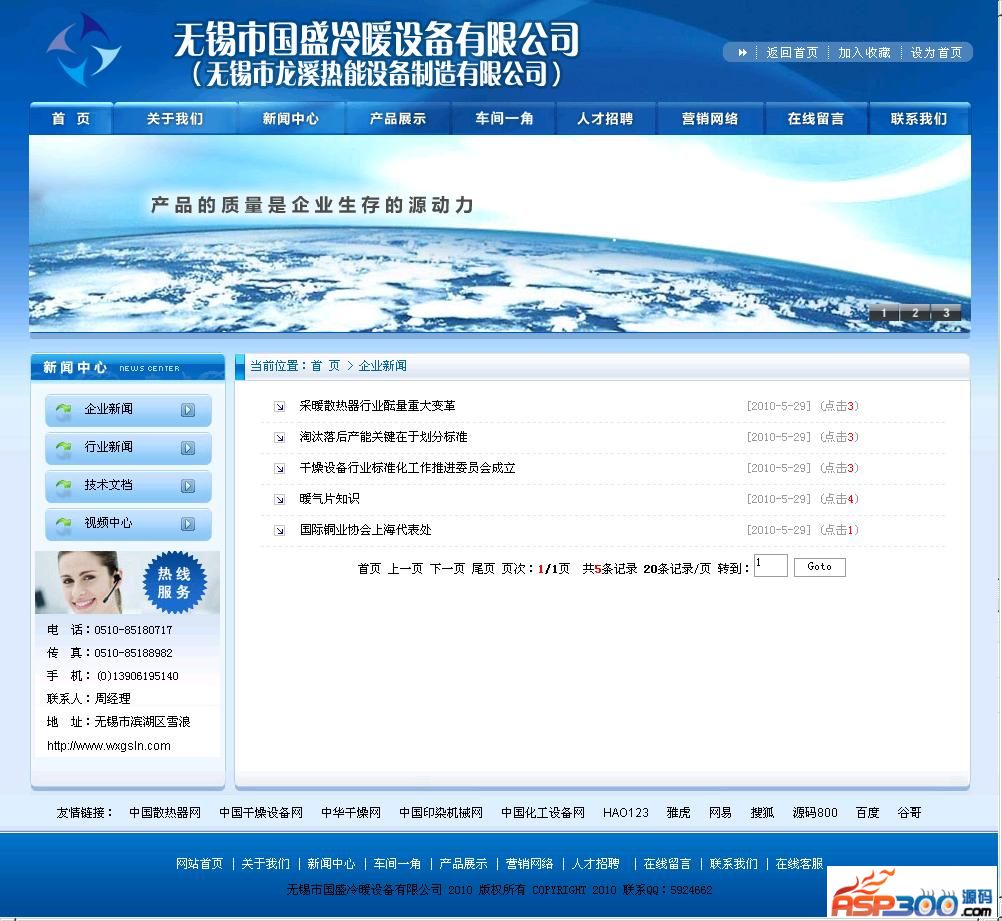
Task: Click 上一页 pagination link
Action: point(405,569)
